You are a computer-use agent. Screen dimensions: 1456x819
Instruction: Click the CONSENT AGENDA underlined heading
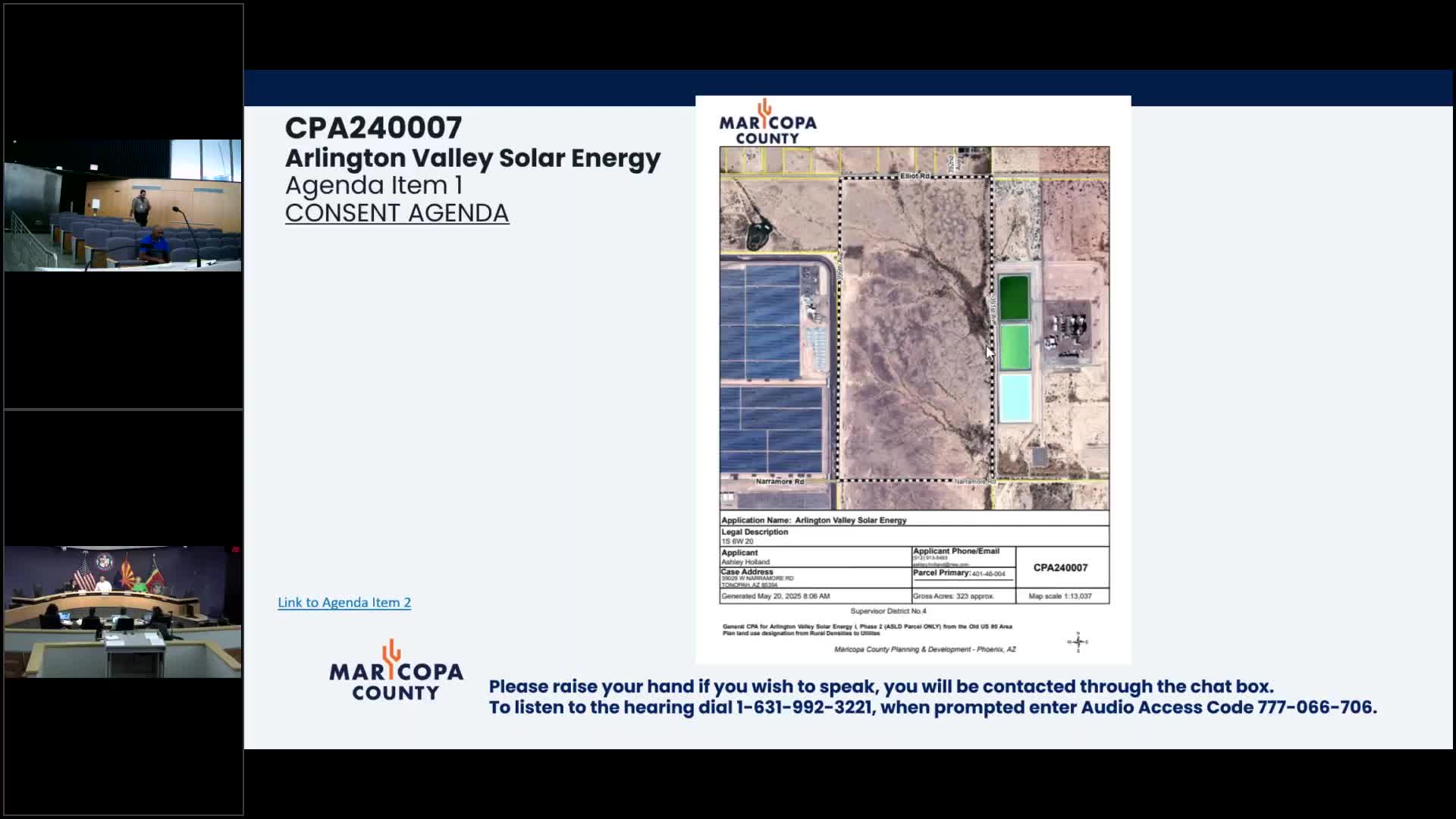point(397,213)
